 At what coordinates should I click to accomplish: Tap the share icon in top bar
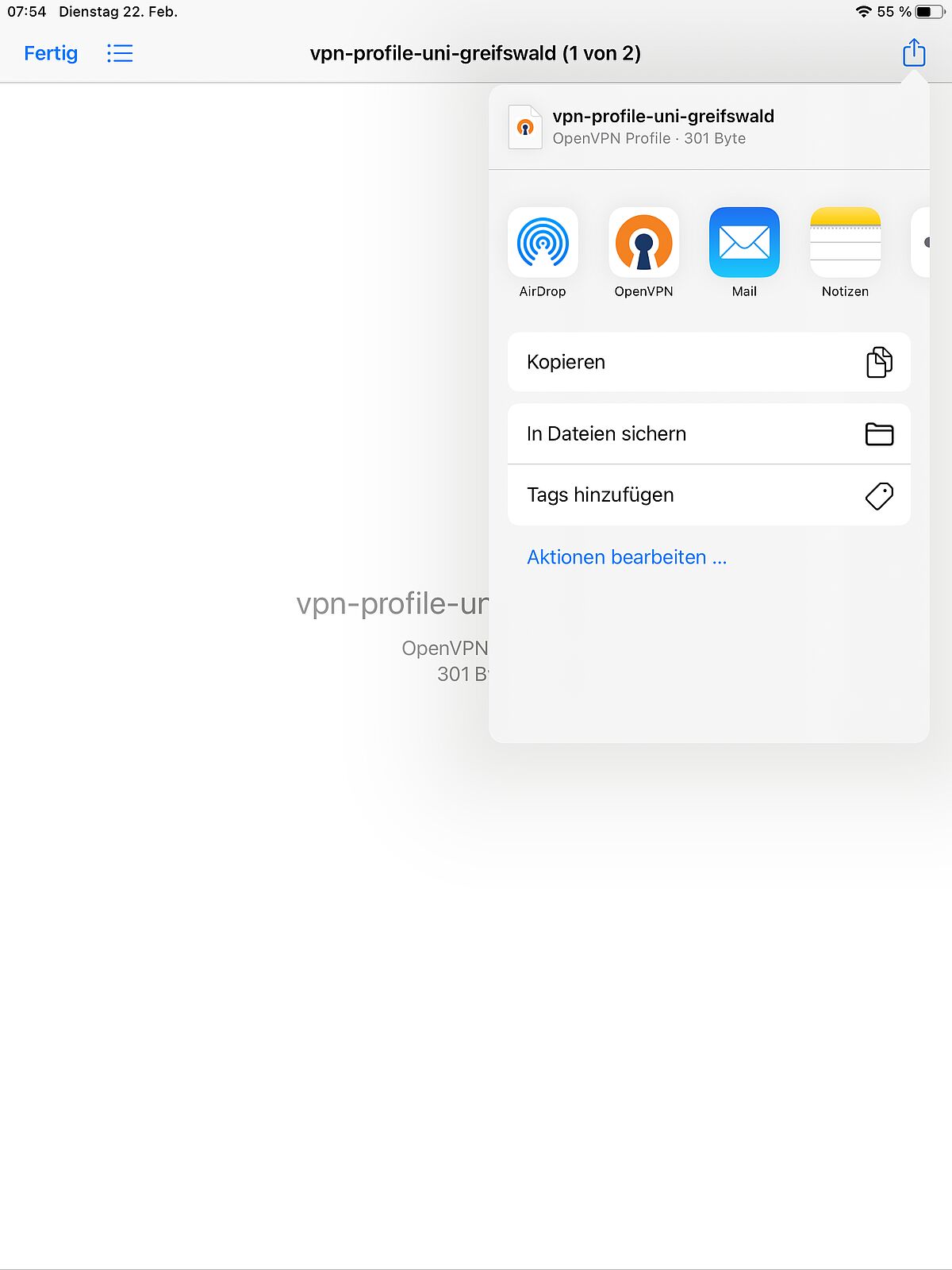point(914,53)
